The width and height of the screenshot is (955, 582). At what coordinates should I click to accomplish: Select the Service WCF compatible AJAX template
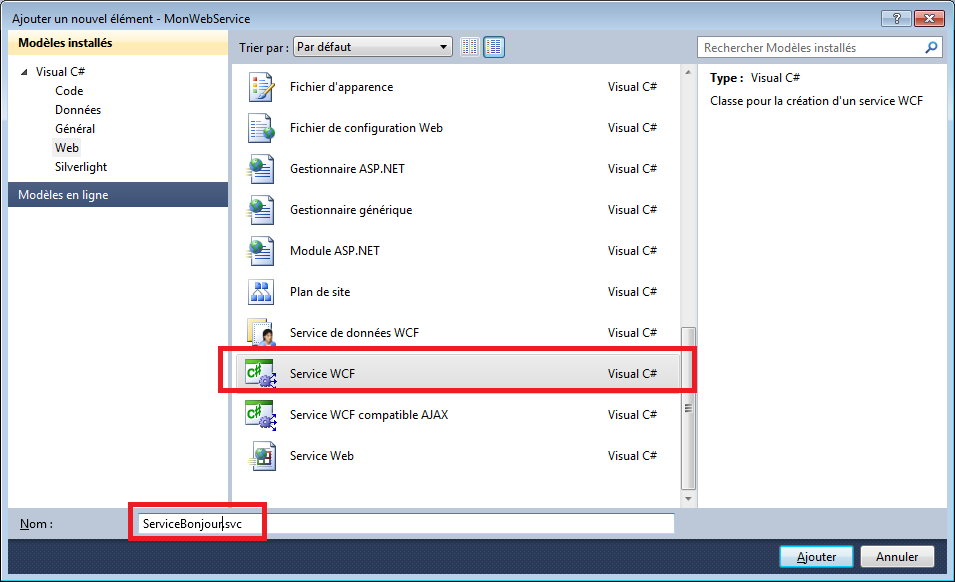[x=368, y=415]
